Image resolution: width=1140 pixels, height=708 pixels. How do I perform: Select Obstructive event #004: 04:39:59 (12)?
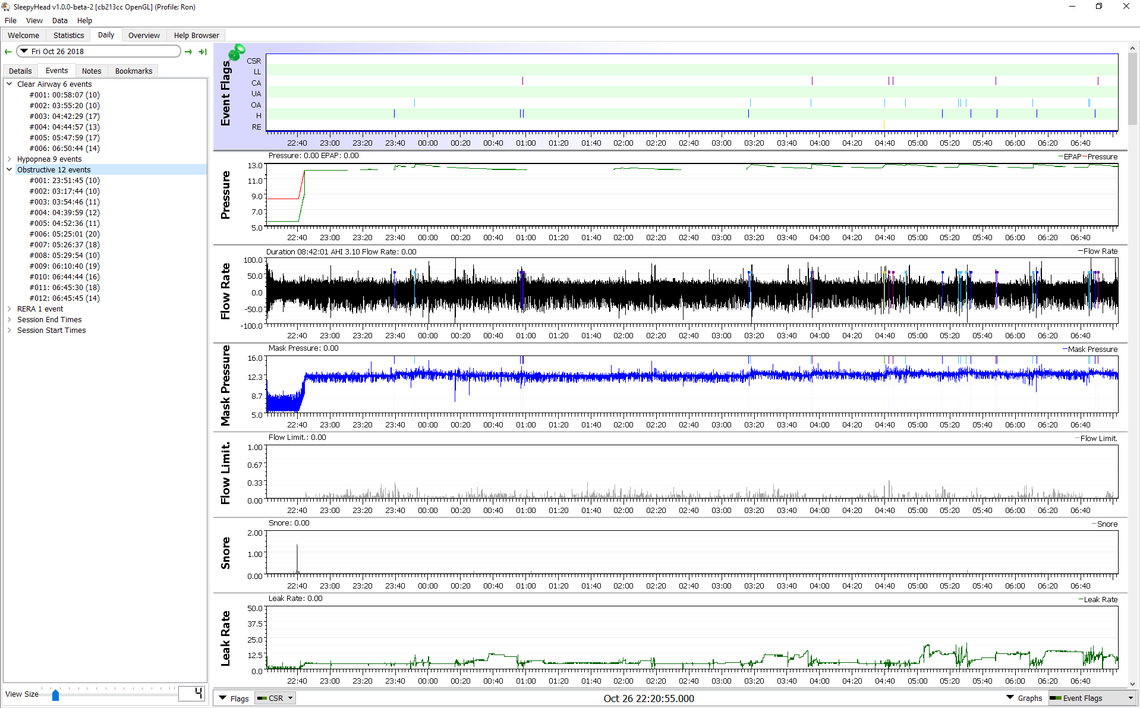65,212
